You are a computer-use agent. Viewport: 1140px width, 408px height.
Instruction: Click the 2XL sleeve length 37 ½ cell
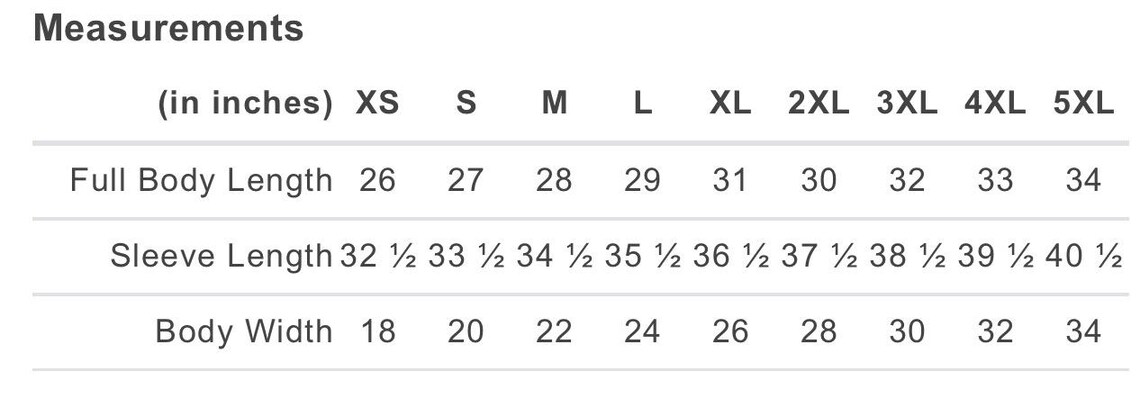click(x=819, y=256)
